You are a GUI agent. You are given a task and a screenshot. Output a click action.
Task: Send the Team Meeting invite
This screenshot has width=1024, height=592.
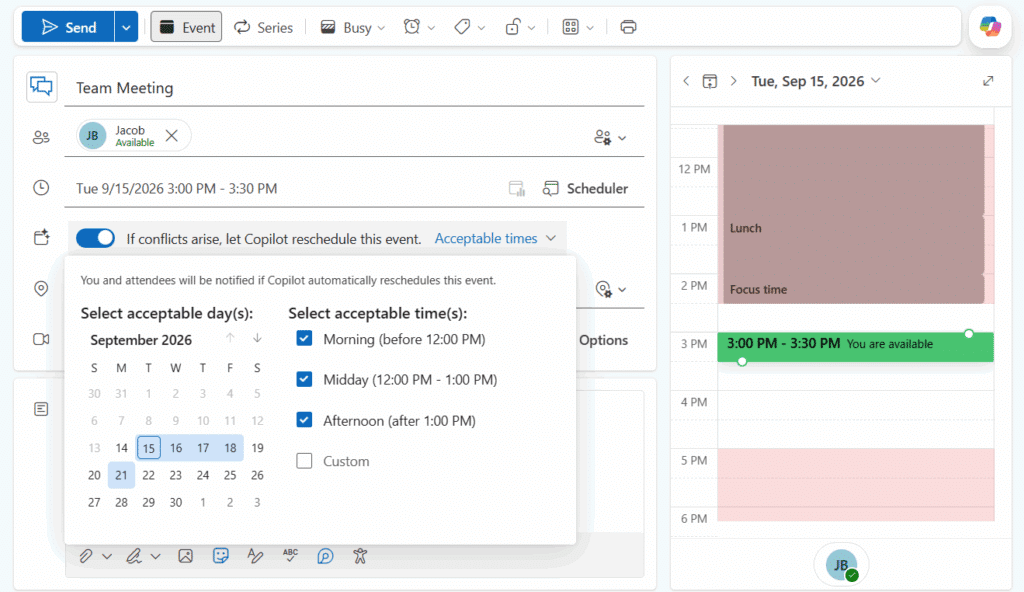pos(68,27)
